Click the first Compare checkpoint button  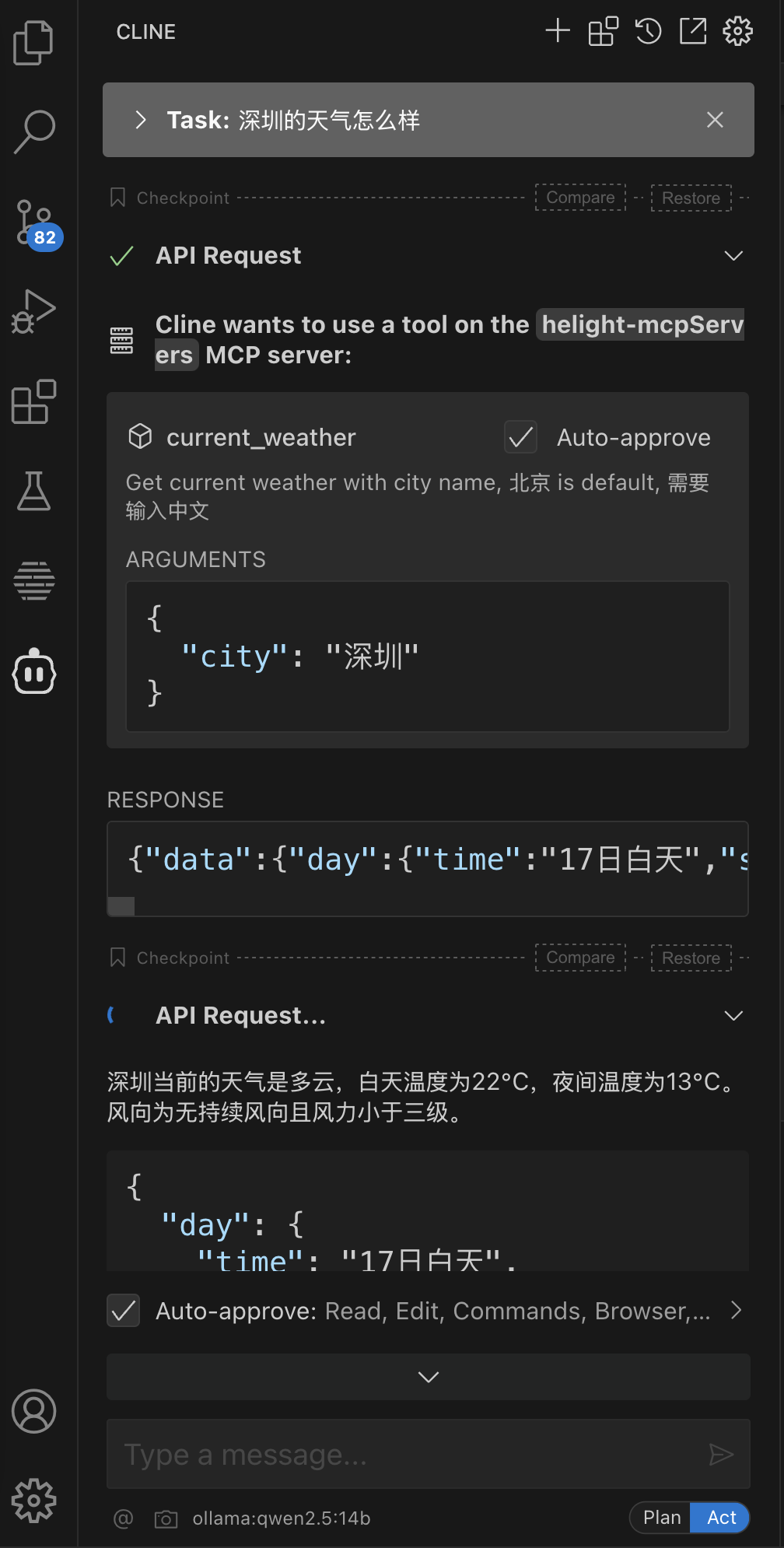pos(580,198)
